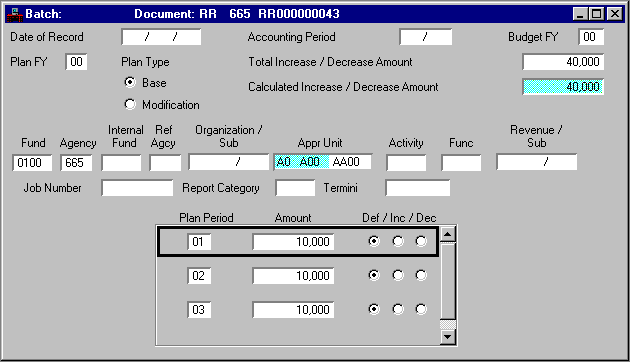Image resolution: width=630 pixels, height=362 pixels.
Task: Click the Ref Agcy field
Action: (165, 163)
